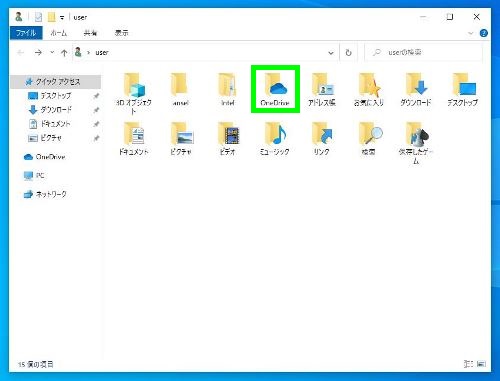Maximize the user Explorer window

coord(450,17)
